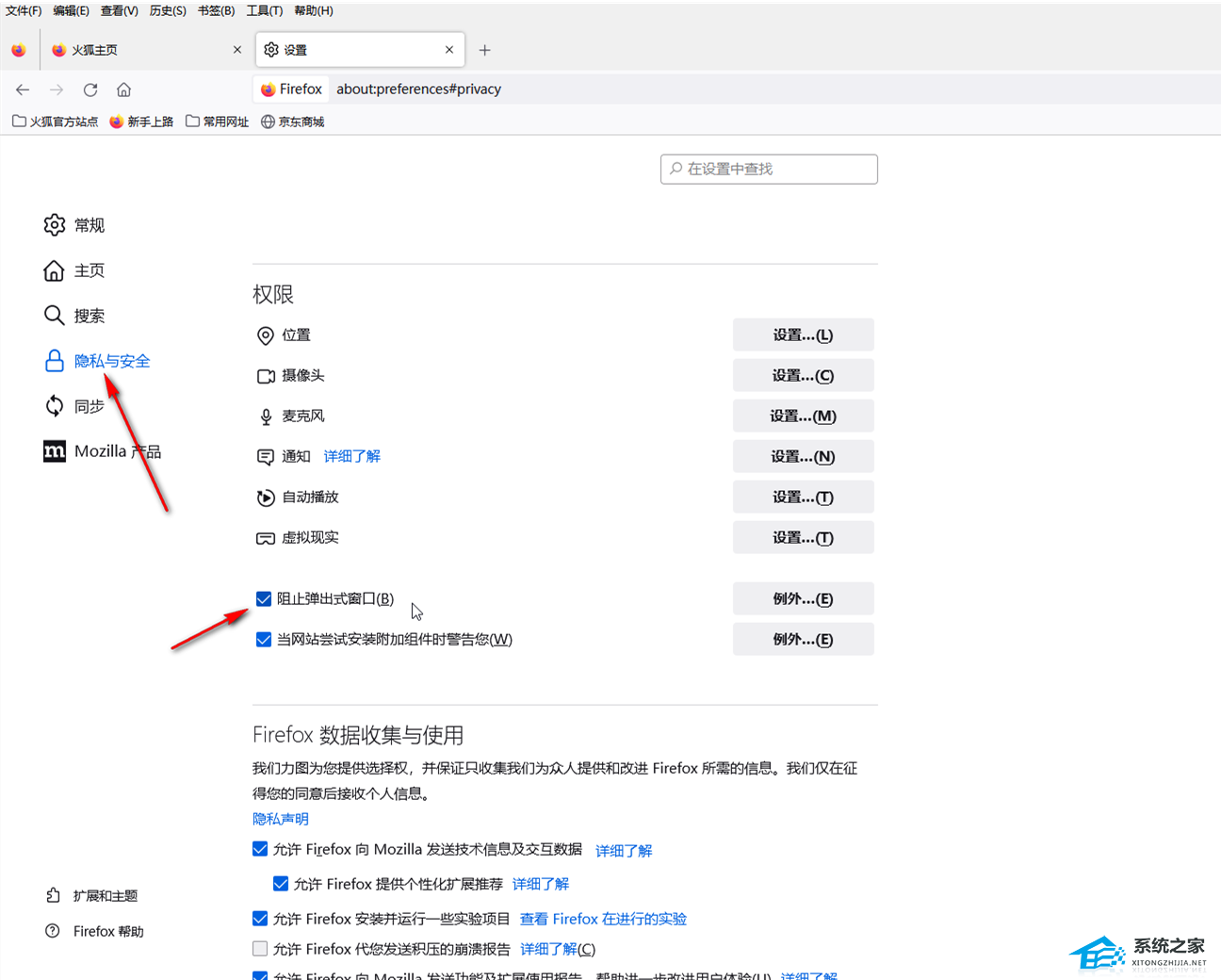Toggle 当网站尝试安装附加组件时警告您 checkbox
The height and width of the screenshot is (980, 1221).
coord(264,639)
